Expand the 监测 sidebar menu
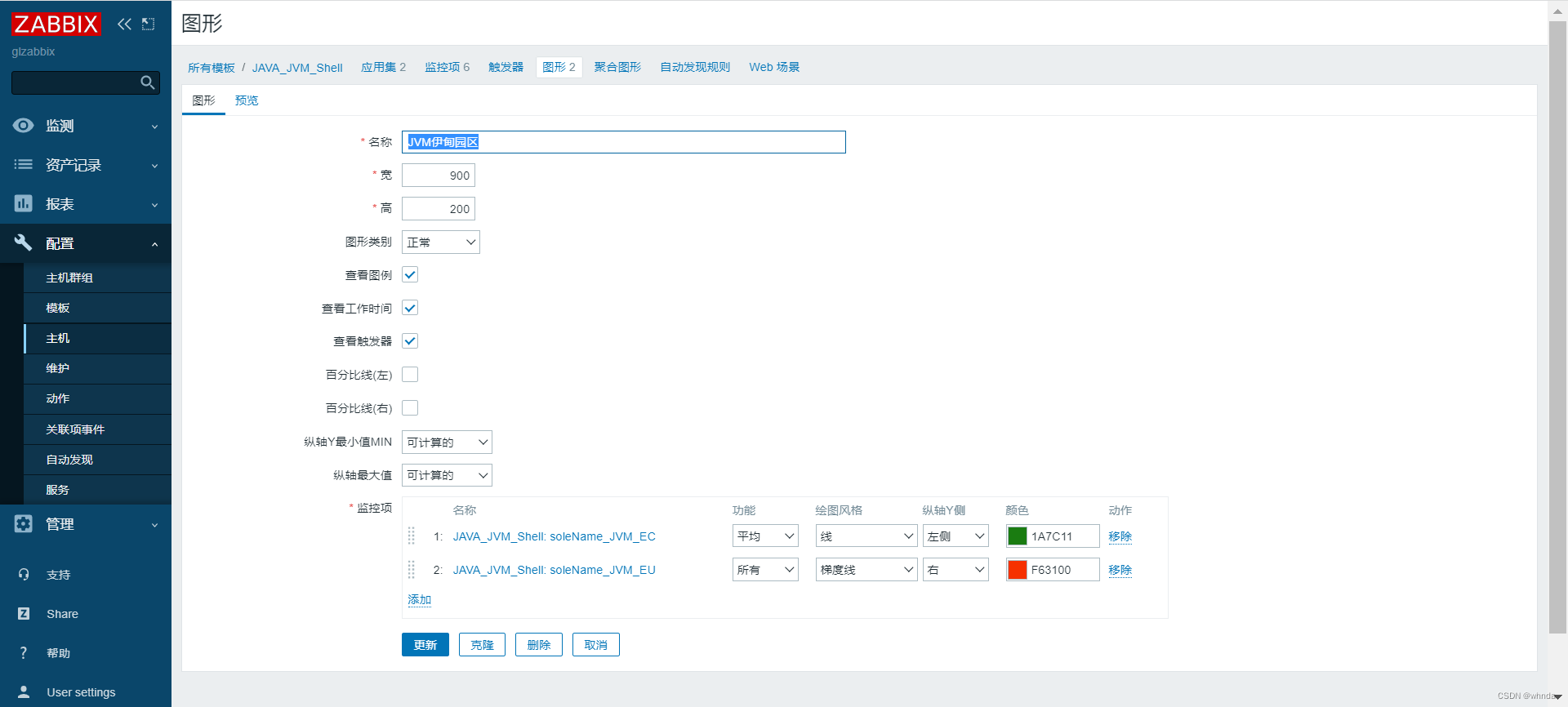1568x707 pixels. pyautogui.click(x=86, y=126)
